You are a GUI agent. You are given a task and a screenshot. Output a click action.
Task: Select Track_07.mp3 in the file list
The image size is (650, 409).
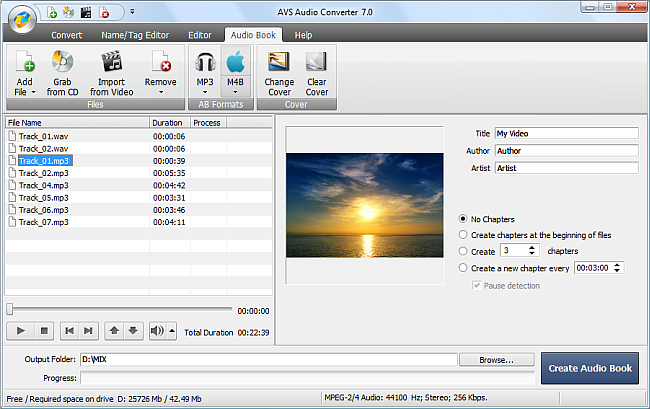tap(43, 222)
